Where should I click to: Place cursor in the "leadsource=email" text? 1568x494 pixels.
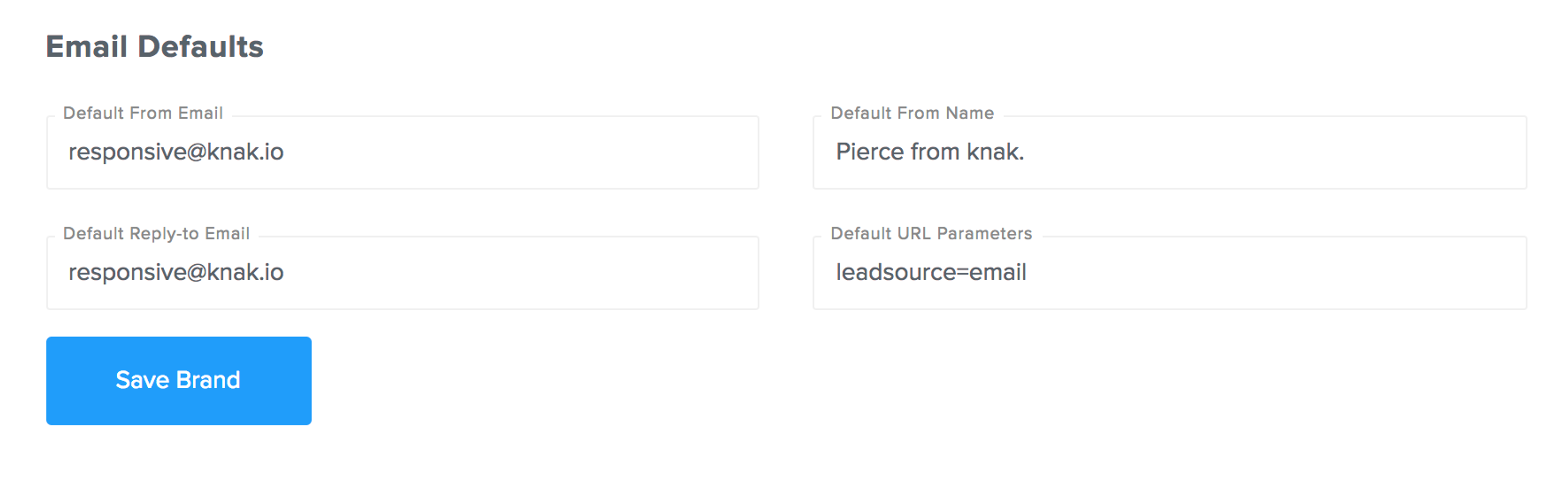click(931, 272)
